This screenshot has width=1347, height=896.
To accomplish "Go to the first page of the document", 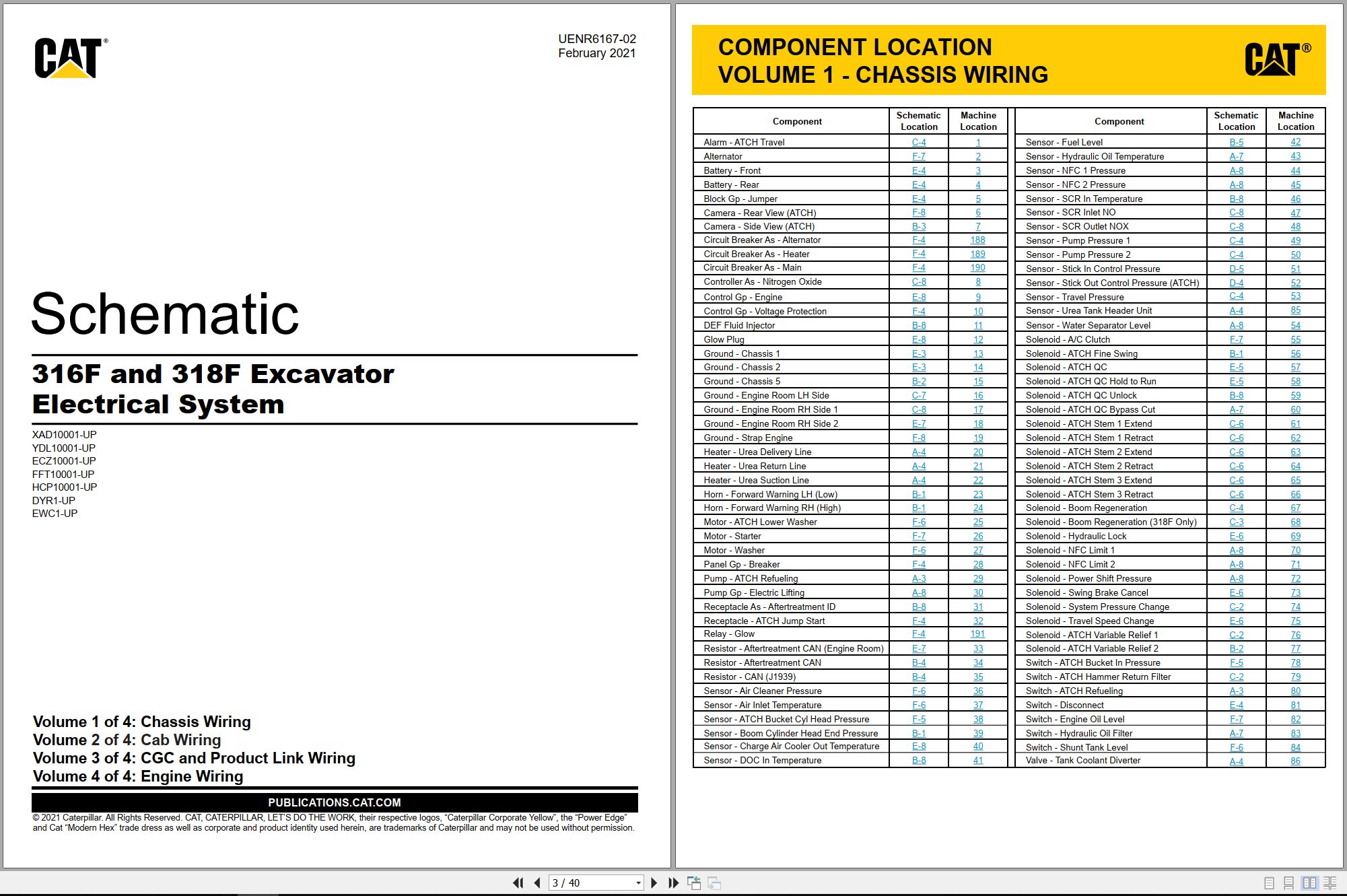I will (x=518, y=883).
